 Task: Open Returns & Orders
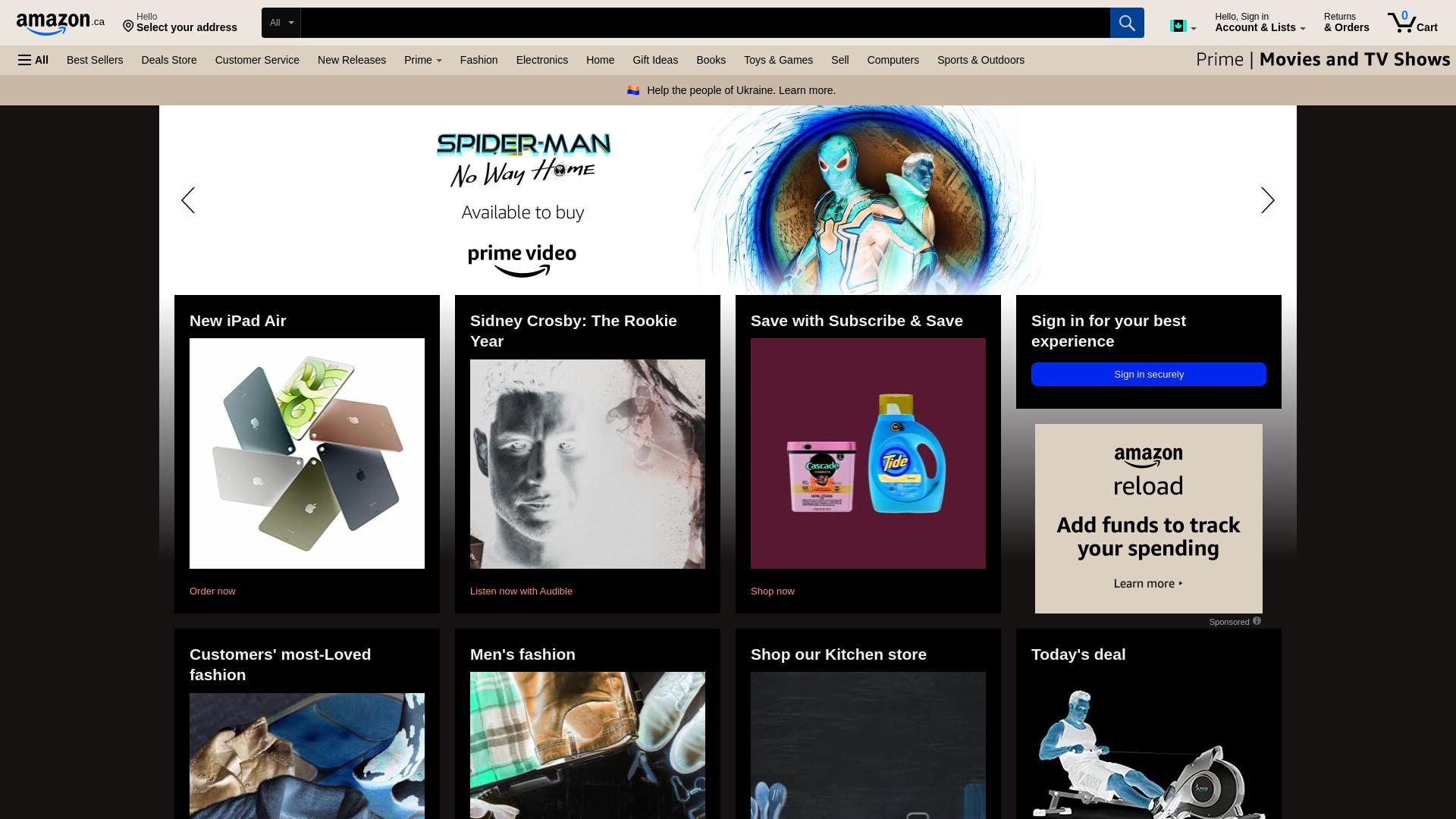pyautogui.click(x=1346, y=23)
